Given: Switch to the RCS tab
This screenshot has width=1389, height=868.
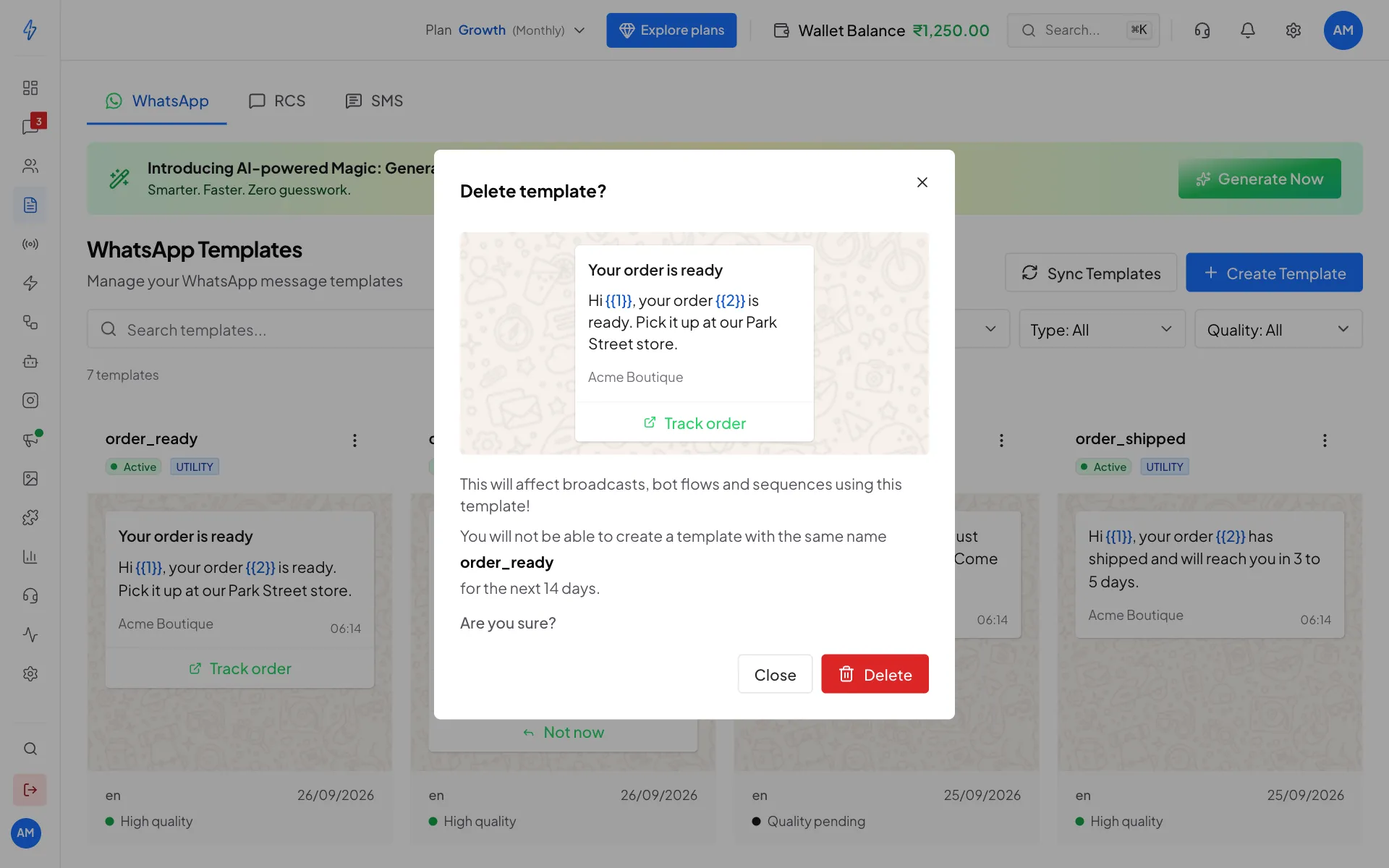Looking at the screenshot, I should tap(277, 101).
